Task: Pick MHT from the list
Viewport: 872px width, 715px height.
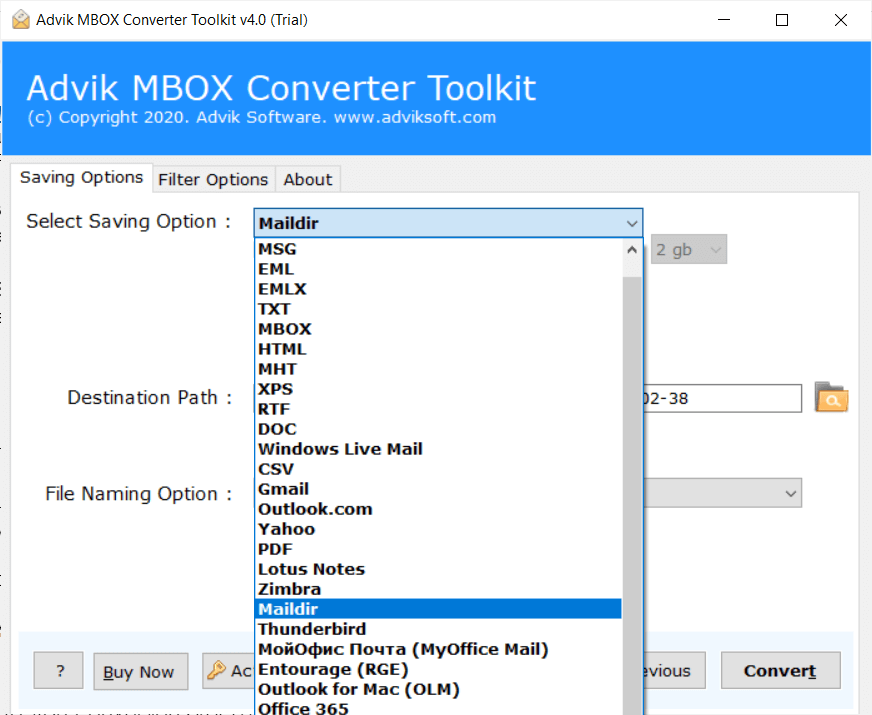Action: [438, 369]
